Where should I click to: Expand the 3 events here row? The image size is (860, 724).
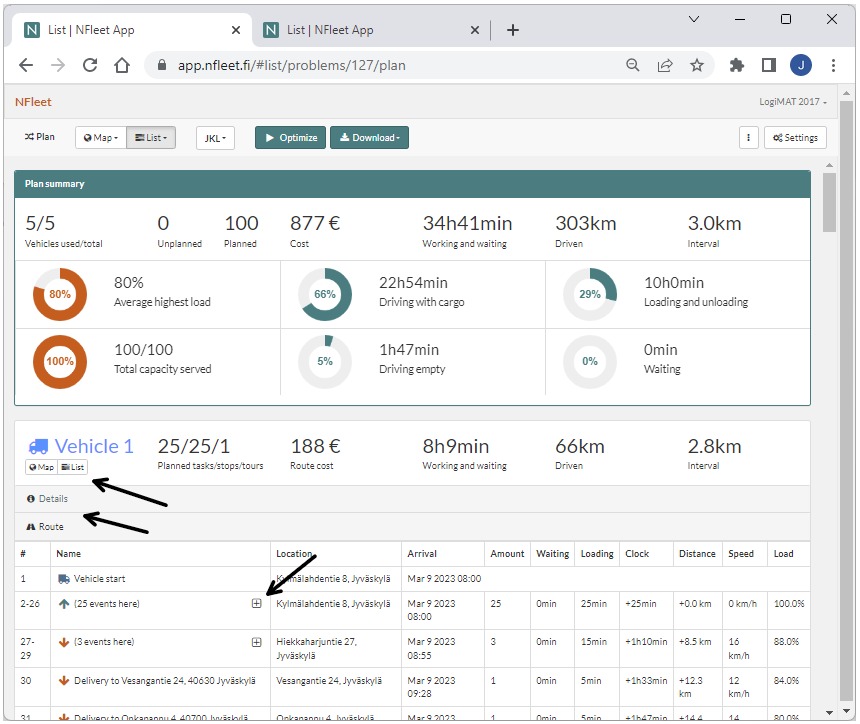coord(256,642)
